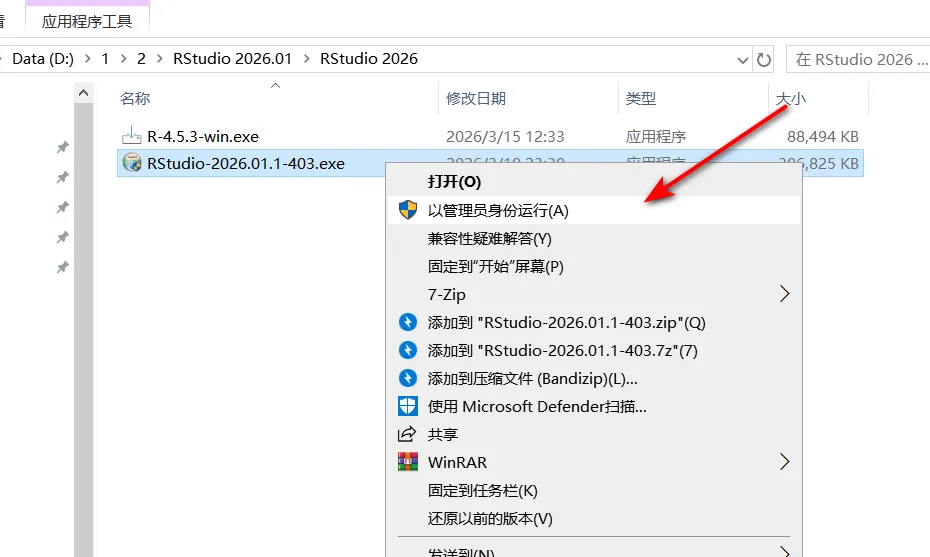Screen dimensions: 930x557
Task: Click 应用程序 type of R-4.5.3-win.exe
Action: (x=655, y=136)
